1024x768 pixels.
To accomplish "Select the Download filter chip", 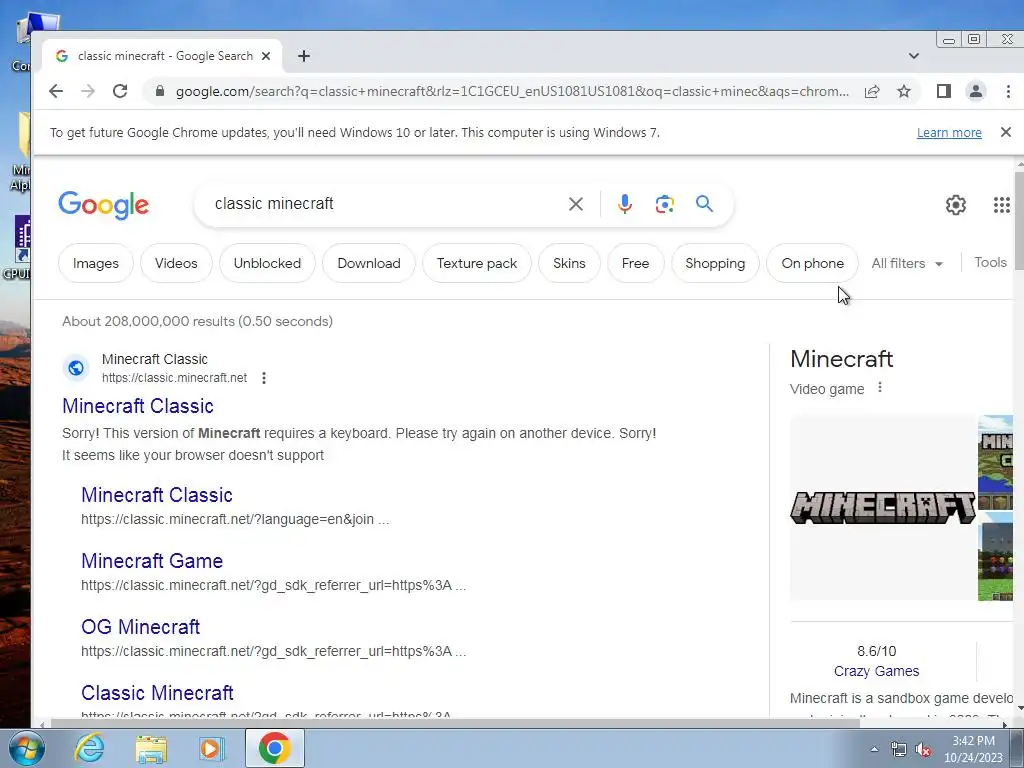I will pos(369,263).
